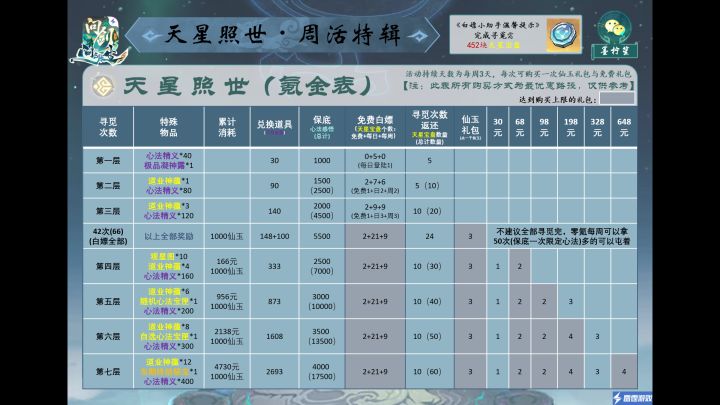This screenshot has width=720, height=405.
Task: Click the 天星照世·周活特辑 title text
Action: [283, 35]
